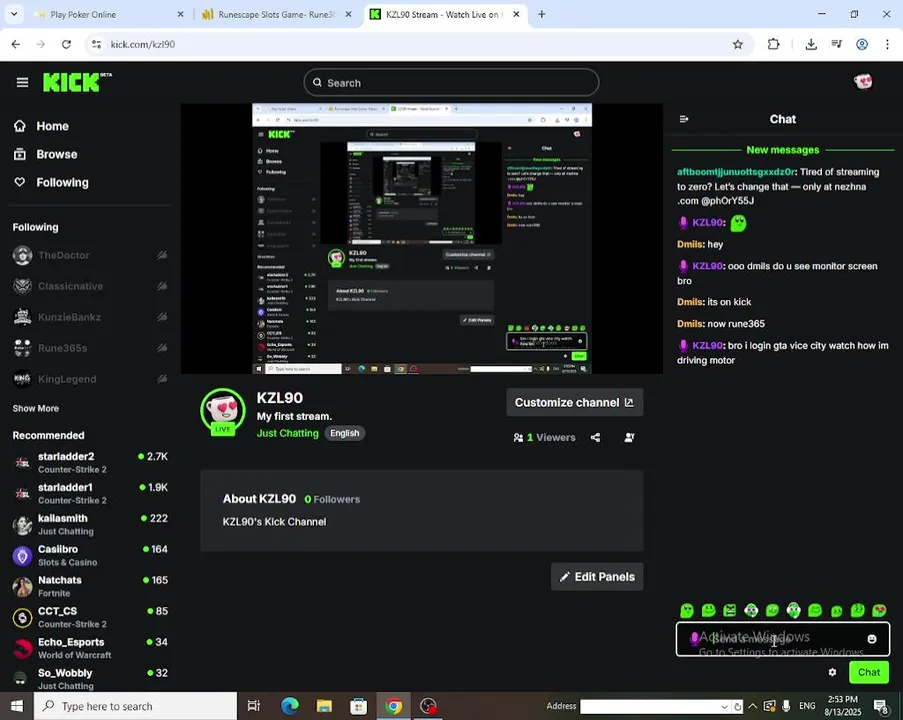Click the Kick Search field
The image size is (903, 720).
click(x=451, y=83)
